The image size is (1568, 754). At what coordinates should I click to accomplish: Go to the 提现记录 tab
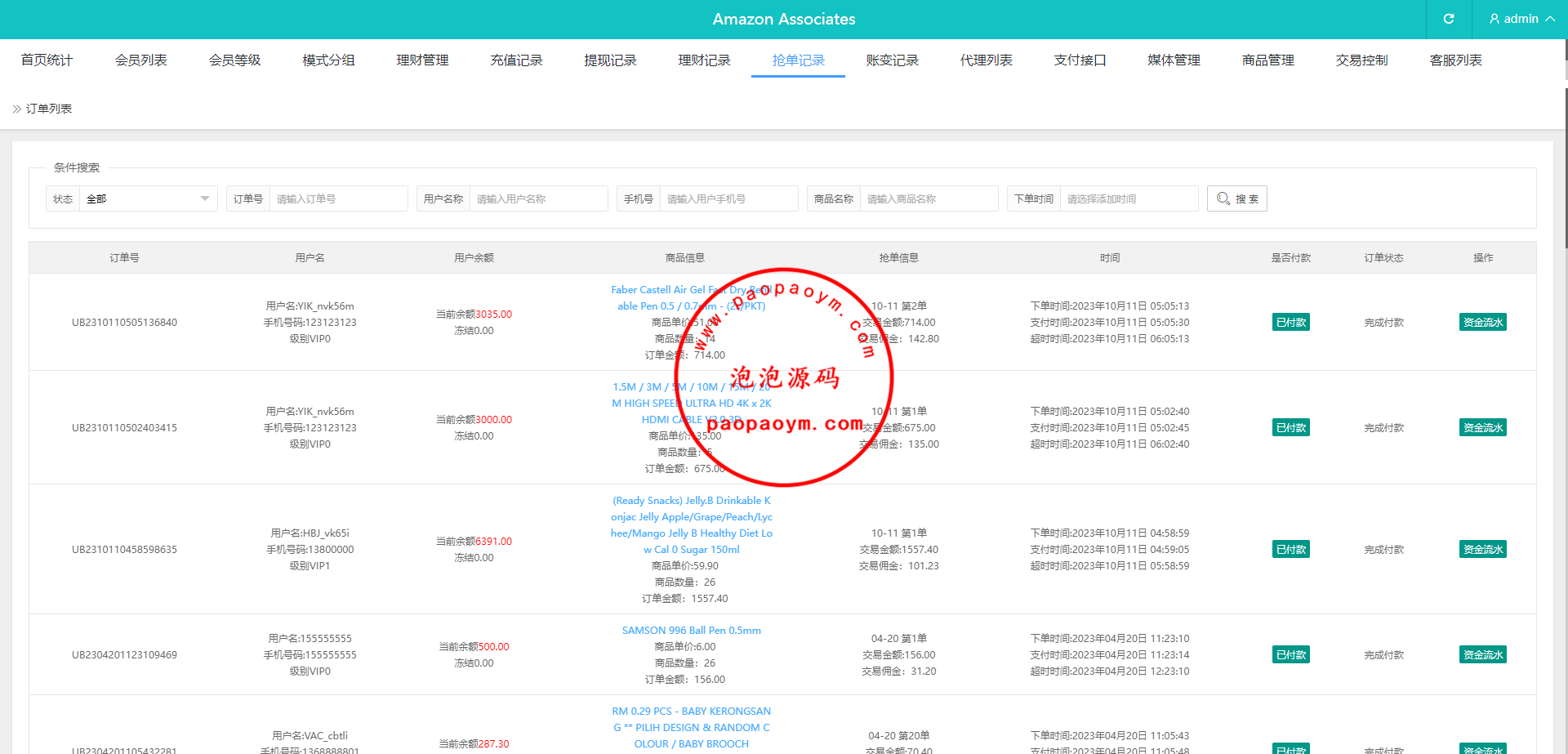click(x=610, y=60)
